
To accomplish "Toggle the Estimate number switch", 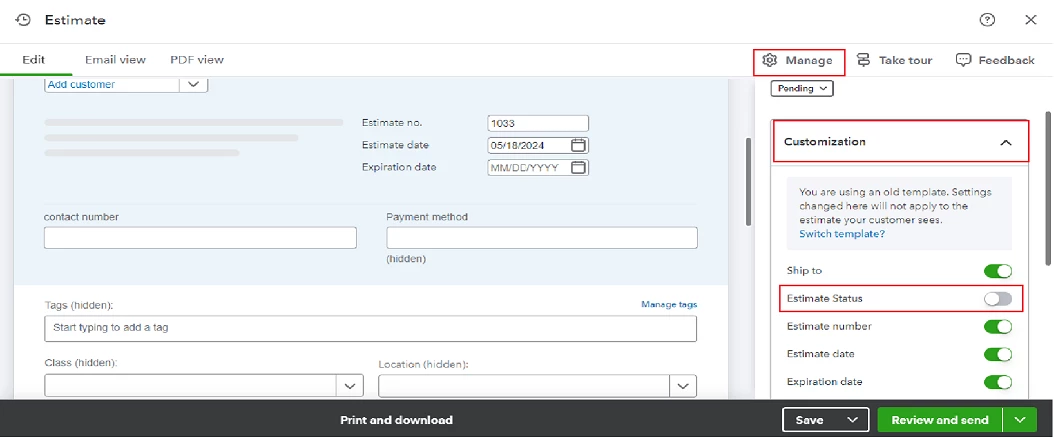I will pyautogui.click(x=998, y=327).
